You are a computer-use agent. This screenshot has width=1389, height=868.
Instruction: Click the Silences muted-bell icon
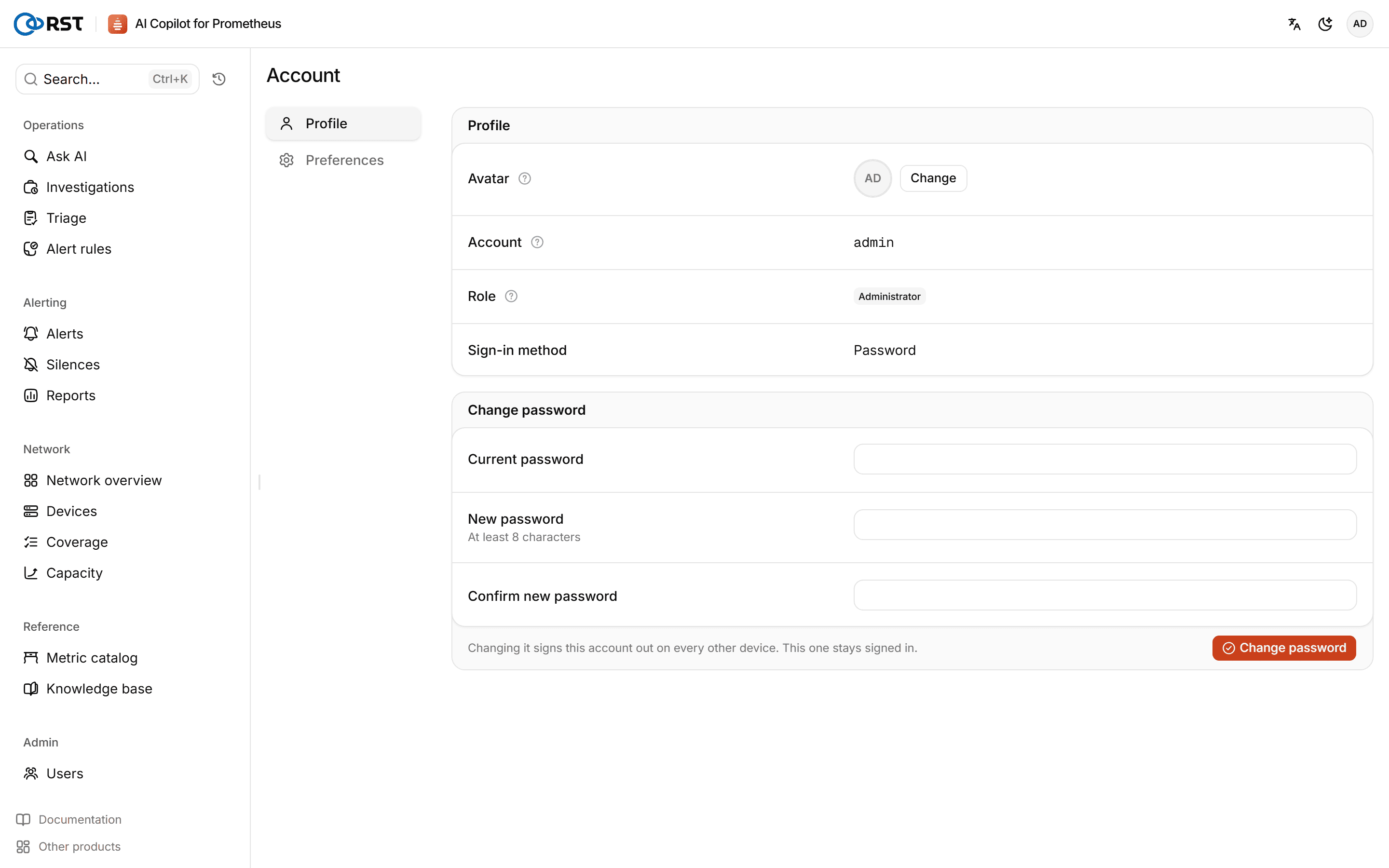(x=31, y=365)
